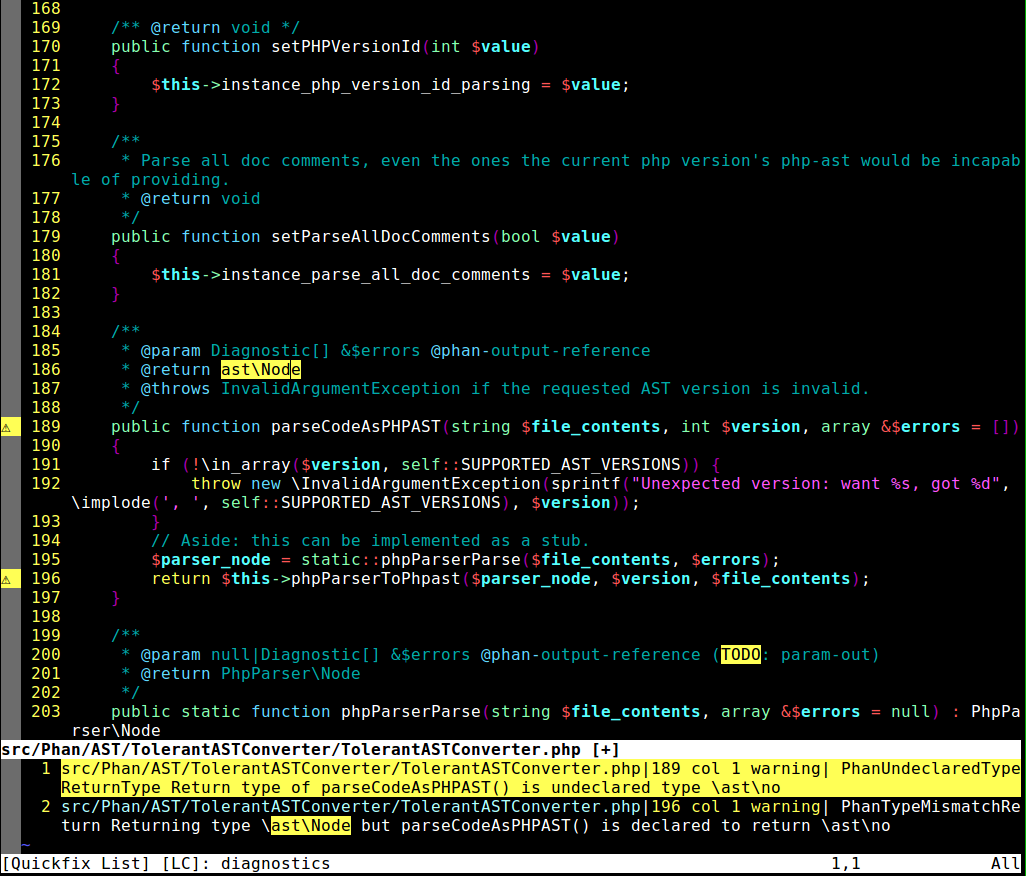Click line number 172 in the gutter
Screen dimensions: 1026x876
[x=46, y=85]
